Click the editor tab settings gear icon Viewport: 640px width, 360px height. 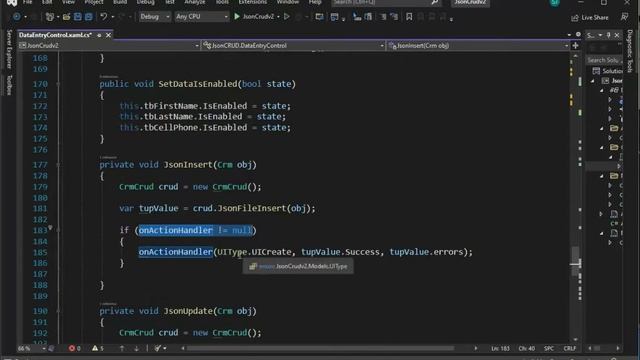click(x=578, y=35)
